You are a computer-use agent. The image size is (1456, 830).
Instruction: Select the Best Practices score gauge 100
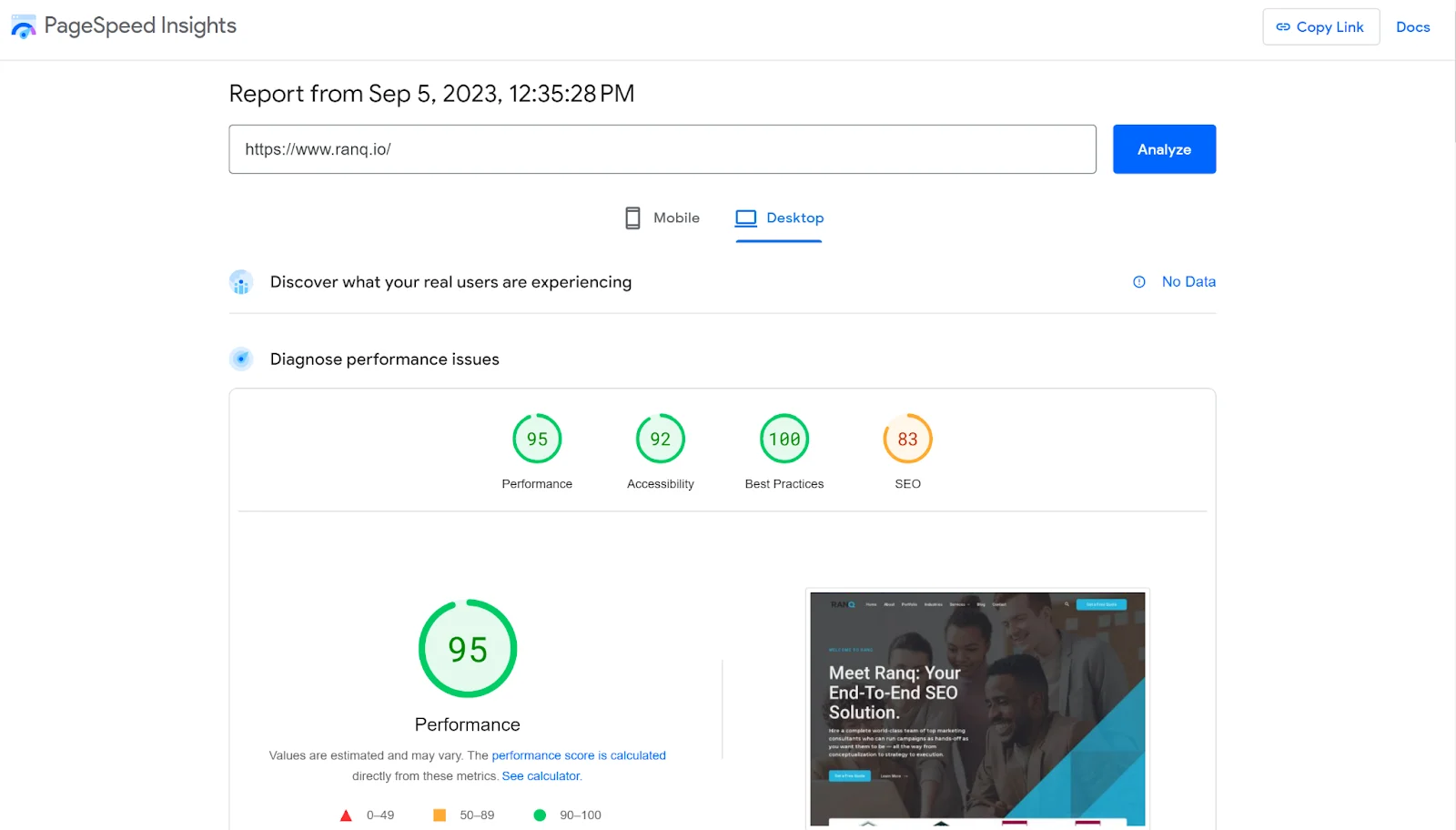[784, 439]
